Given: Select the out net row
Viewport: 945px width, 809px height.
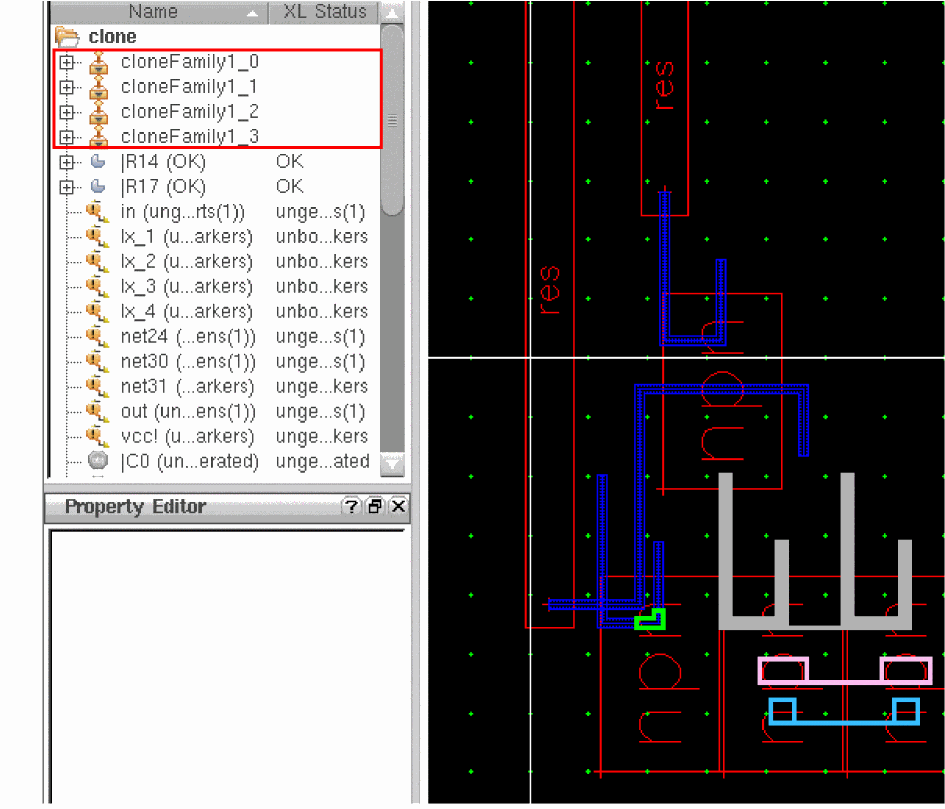Looking at the screenshot, I should 187,412.
